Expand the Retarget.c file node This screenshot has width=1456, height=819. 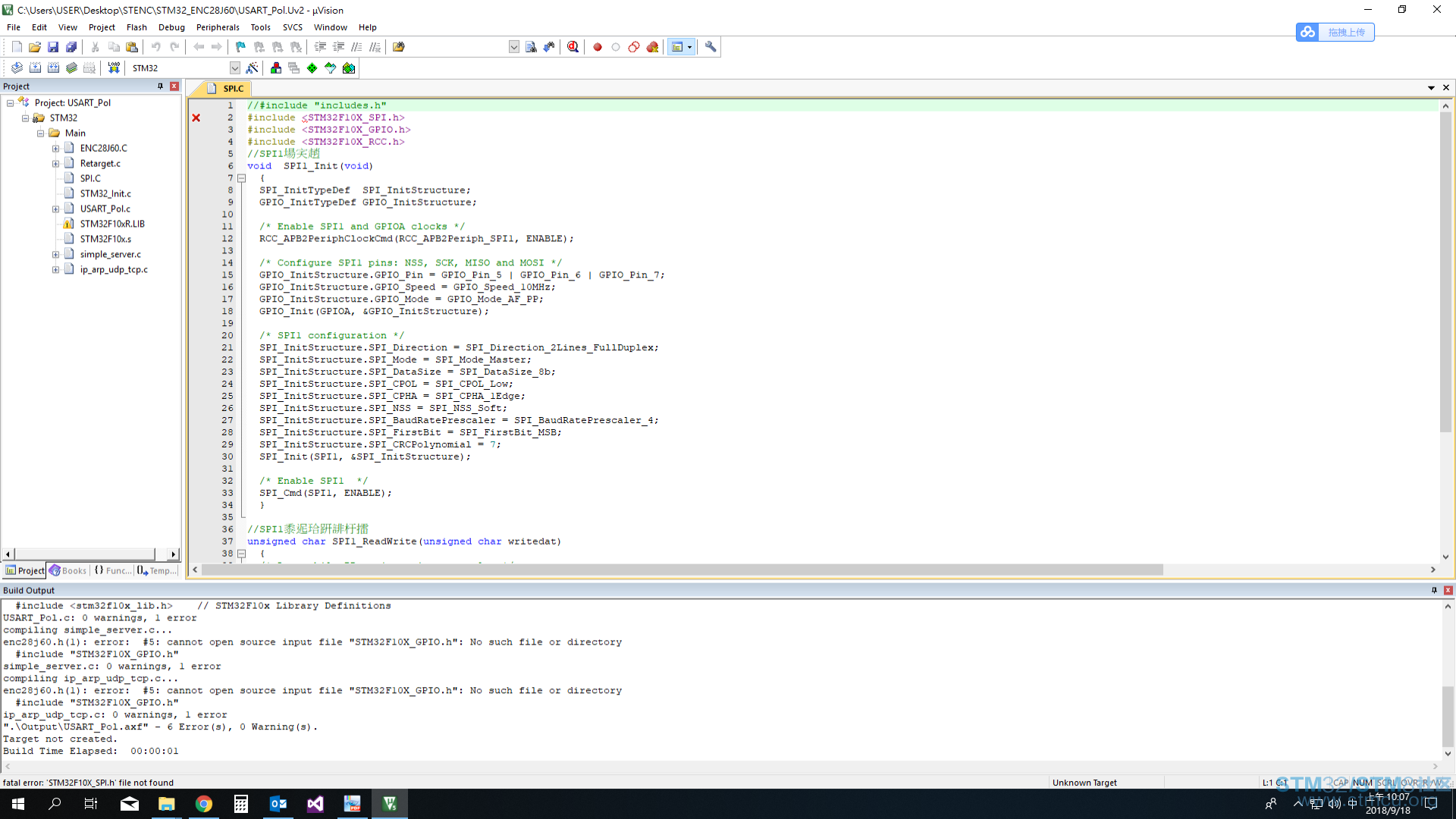click(x=55, y=164)
